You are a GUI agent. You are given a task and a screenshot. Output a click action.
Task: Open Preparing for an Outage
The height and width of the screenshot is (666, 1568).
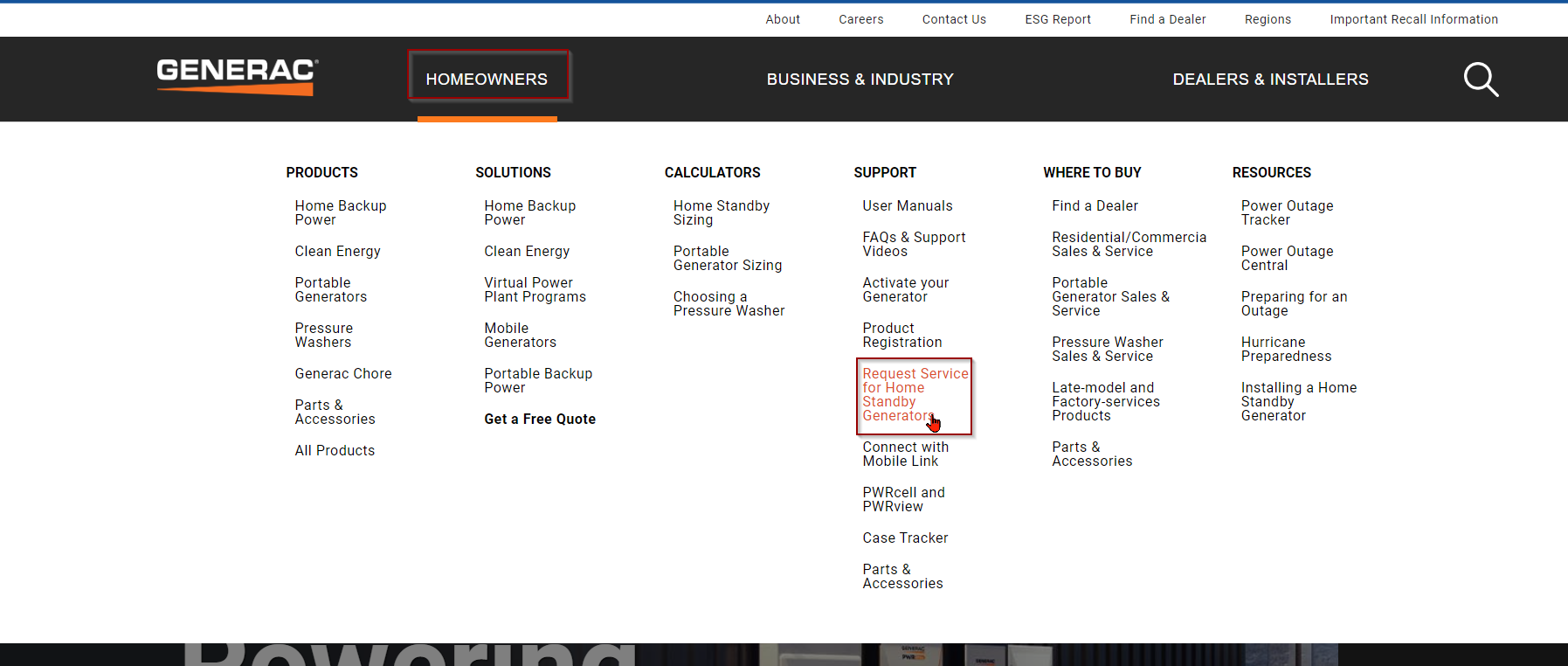coord(1295,303)
